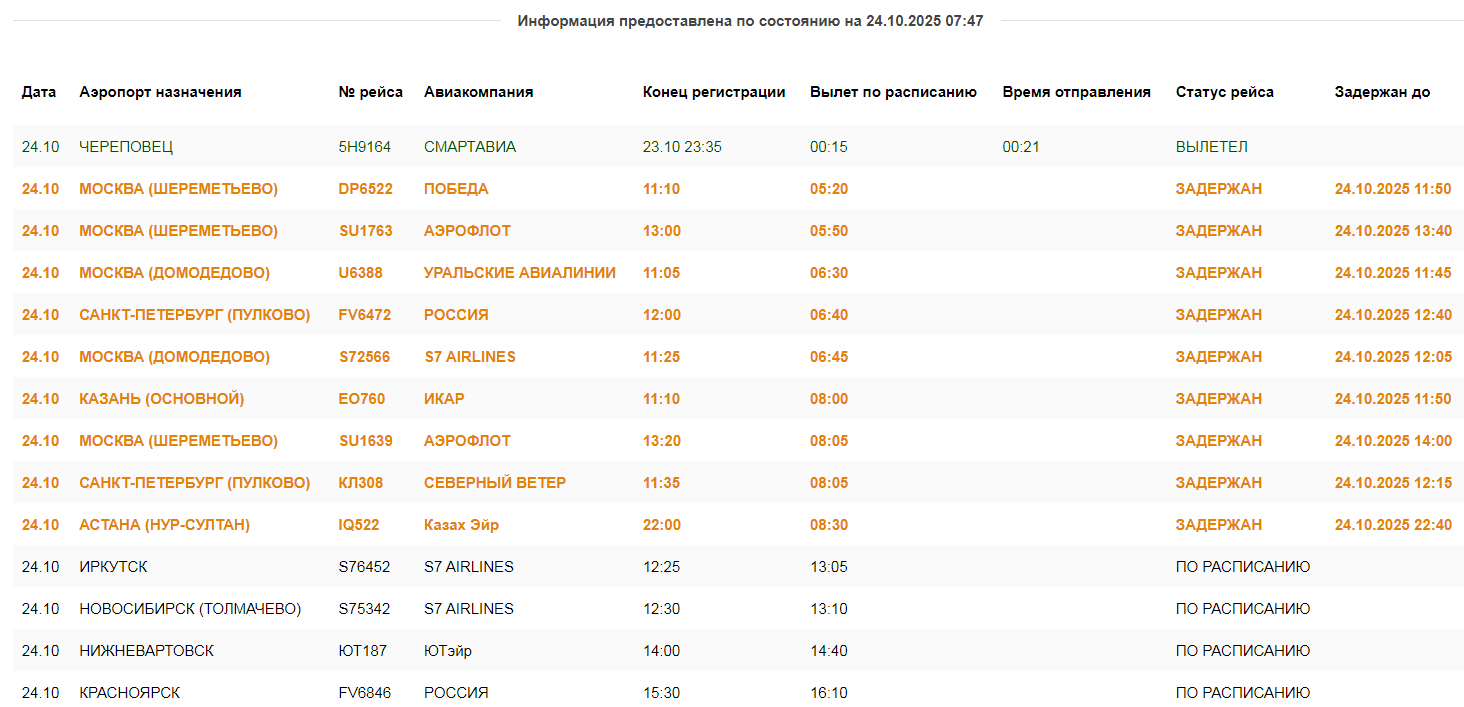Click the АСТАНА (НУР-СУЛТАН) destination
The height and width of the screenshot is (707, 1464).
click(164, 525)
